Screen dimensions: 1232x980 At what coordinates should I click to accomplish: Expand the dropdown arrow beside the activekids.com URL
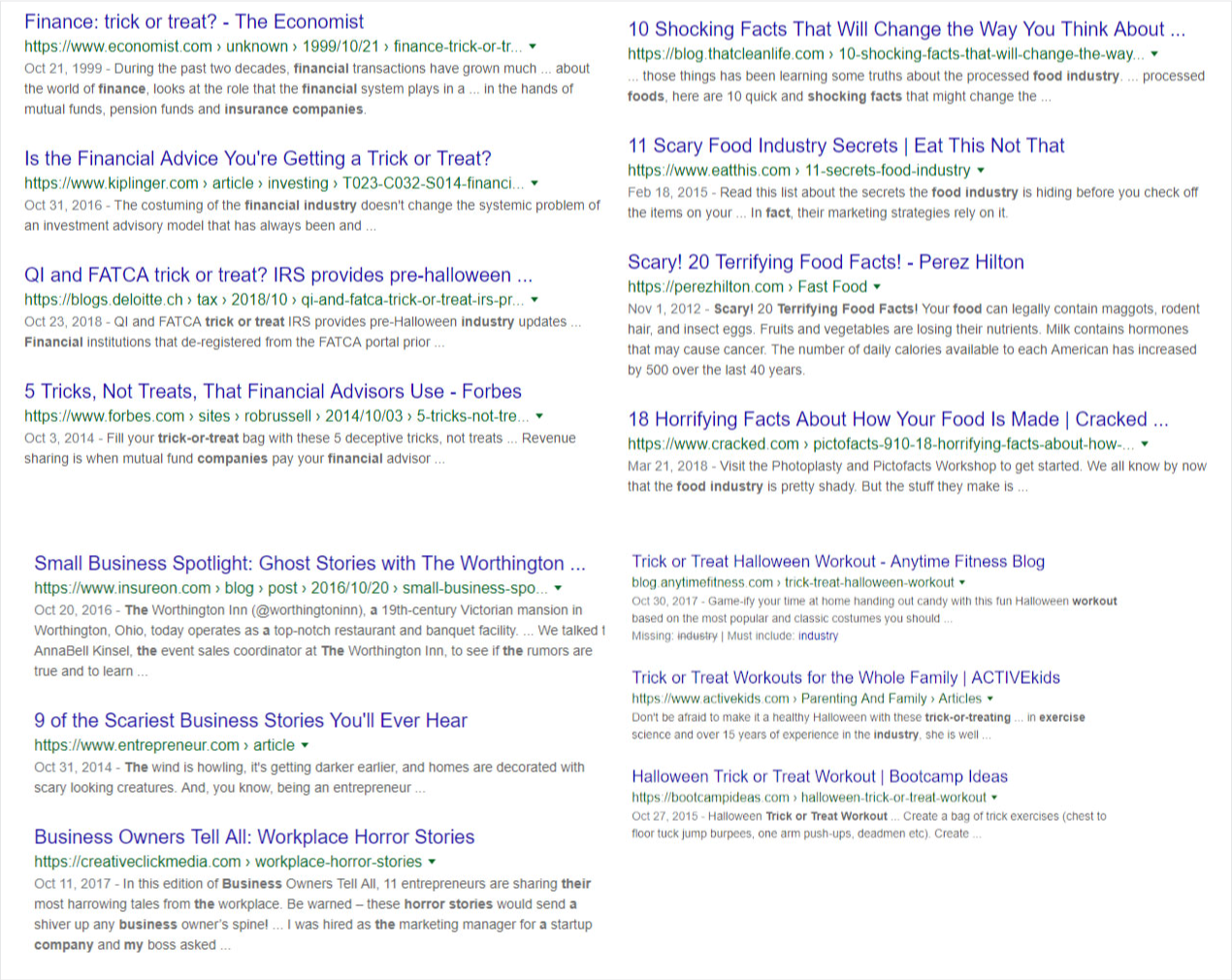coord(989,699)
